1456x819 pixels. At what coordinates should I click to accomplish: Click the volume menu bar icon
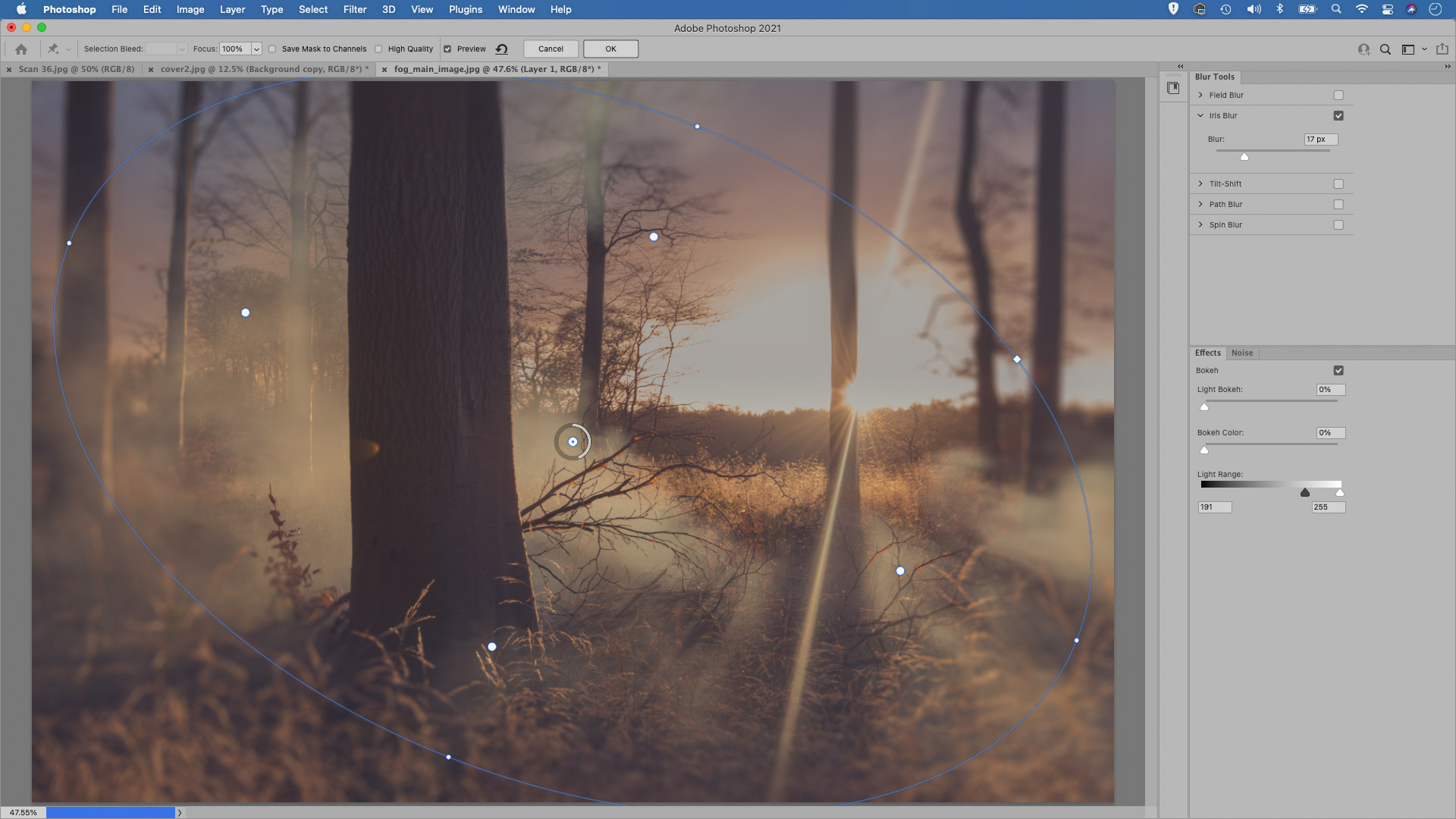click(1254, 9)
